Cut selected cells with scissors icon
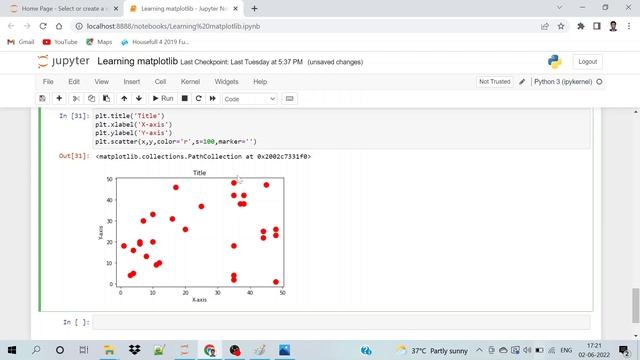Image resolution: width=640 pixels, height=360 pixels. tap(76, 98)
